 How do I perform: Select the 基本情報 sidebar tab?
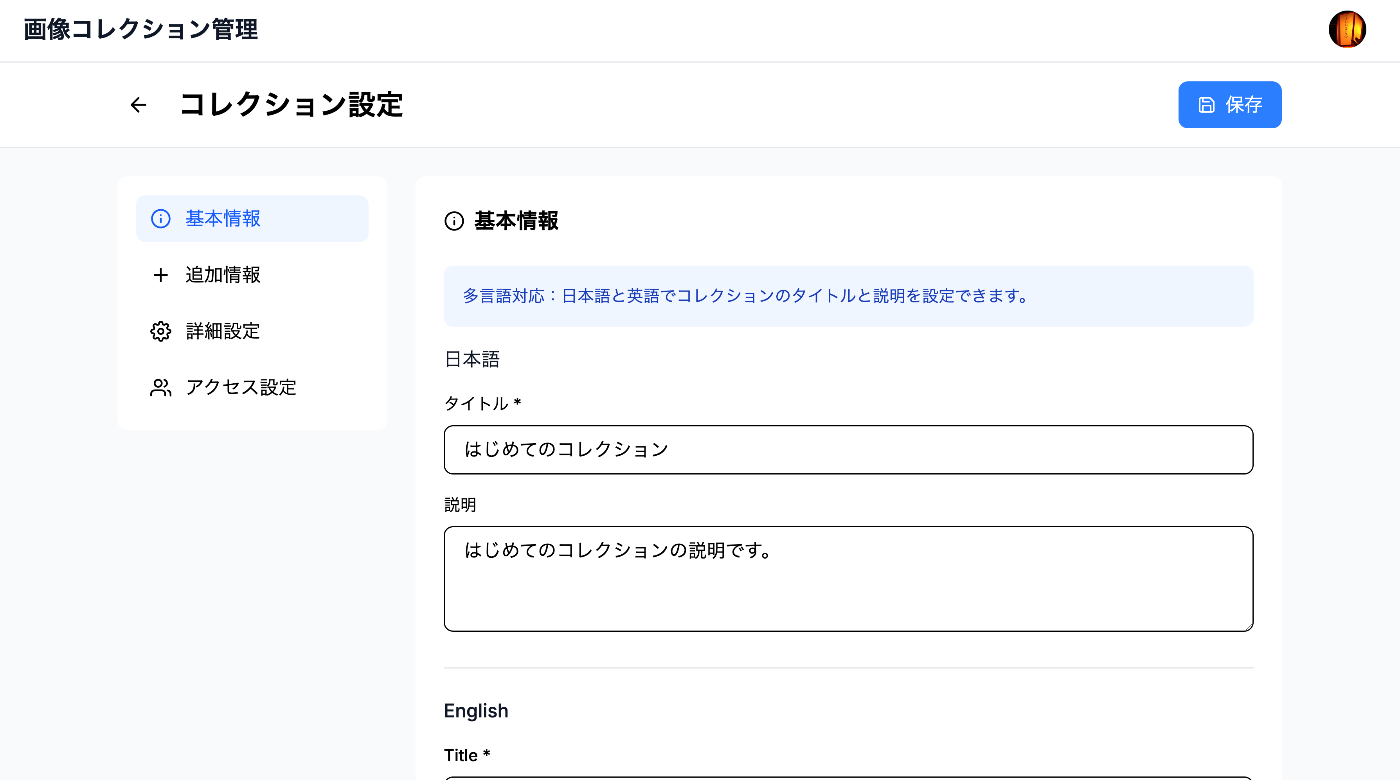pyautogui.click(x=252, y=219)
